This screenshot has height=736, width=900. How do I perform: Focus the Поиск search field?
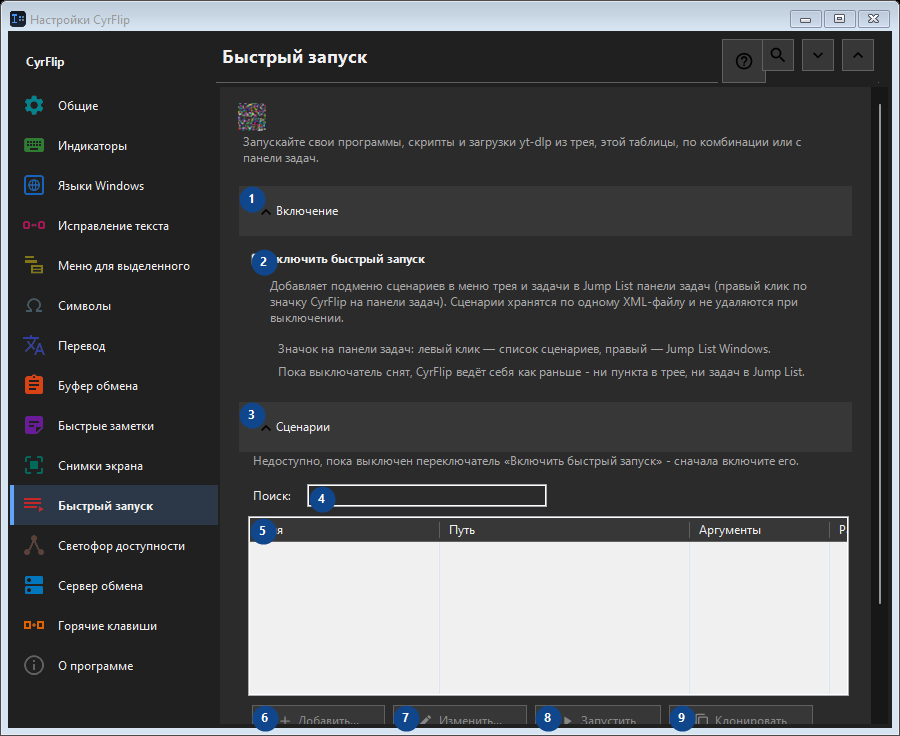(427, 495)
